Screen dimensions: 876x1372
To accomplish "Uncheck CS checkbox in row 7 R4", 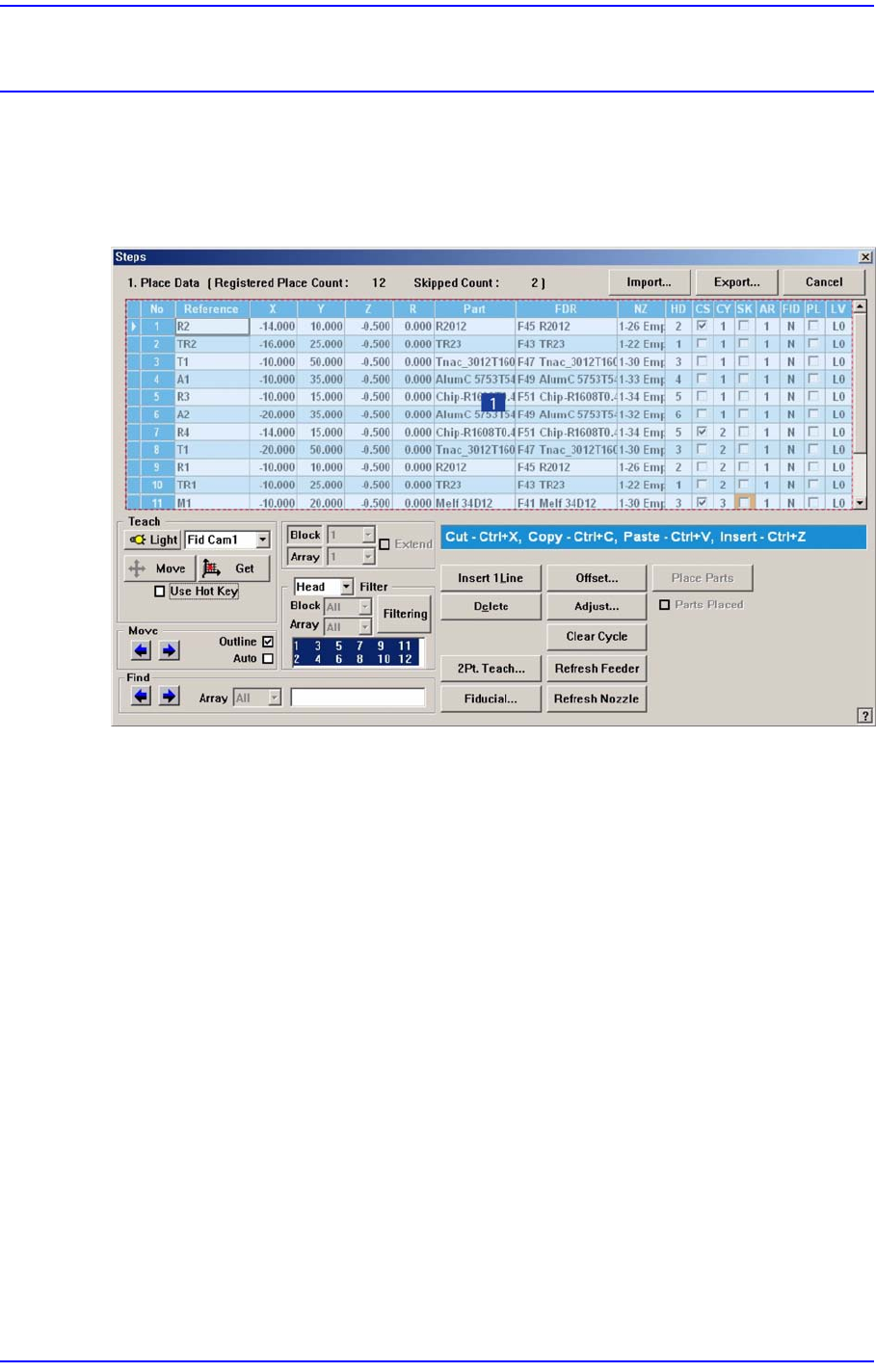I will tap(702, 433).
